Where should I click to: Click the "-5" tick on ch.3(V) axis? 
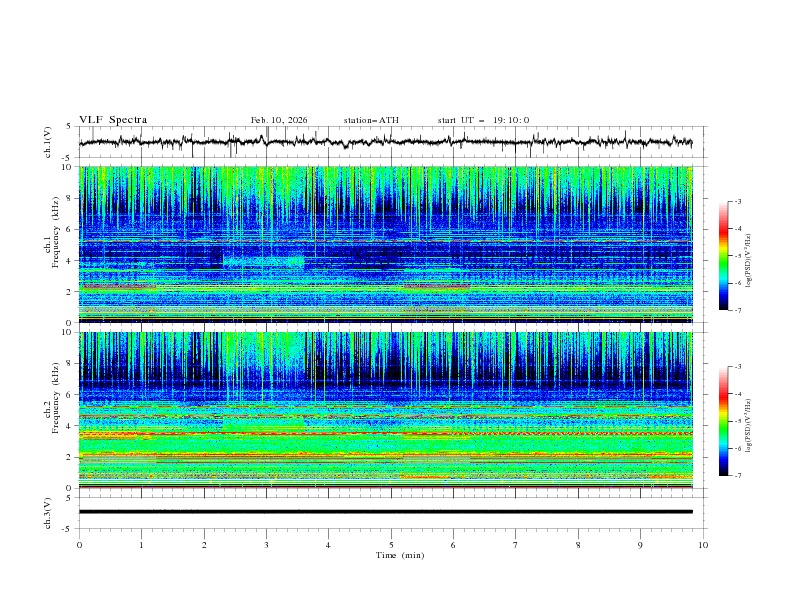[68, 529]
